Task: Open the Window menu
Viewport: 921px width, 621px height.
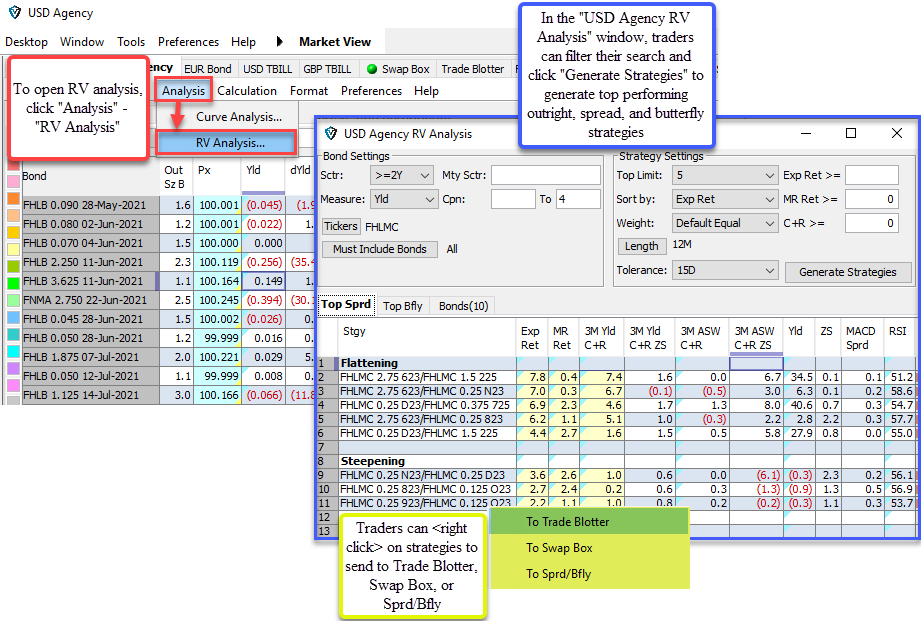Action: tap(82, 42)
